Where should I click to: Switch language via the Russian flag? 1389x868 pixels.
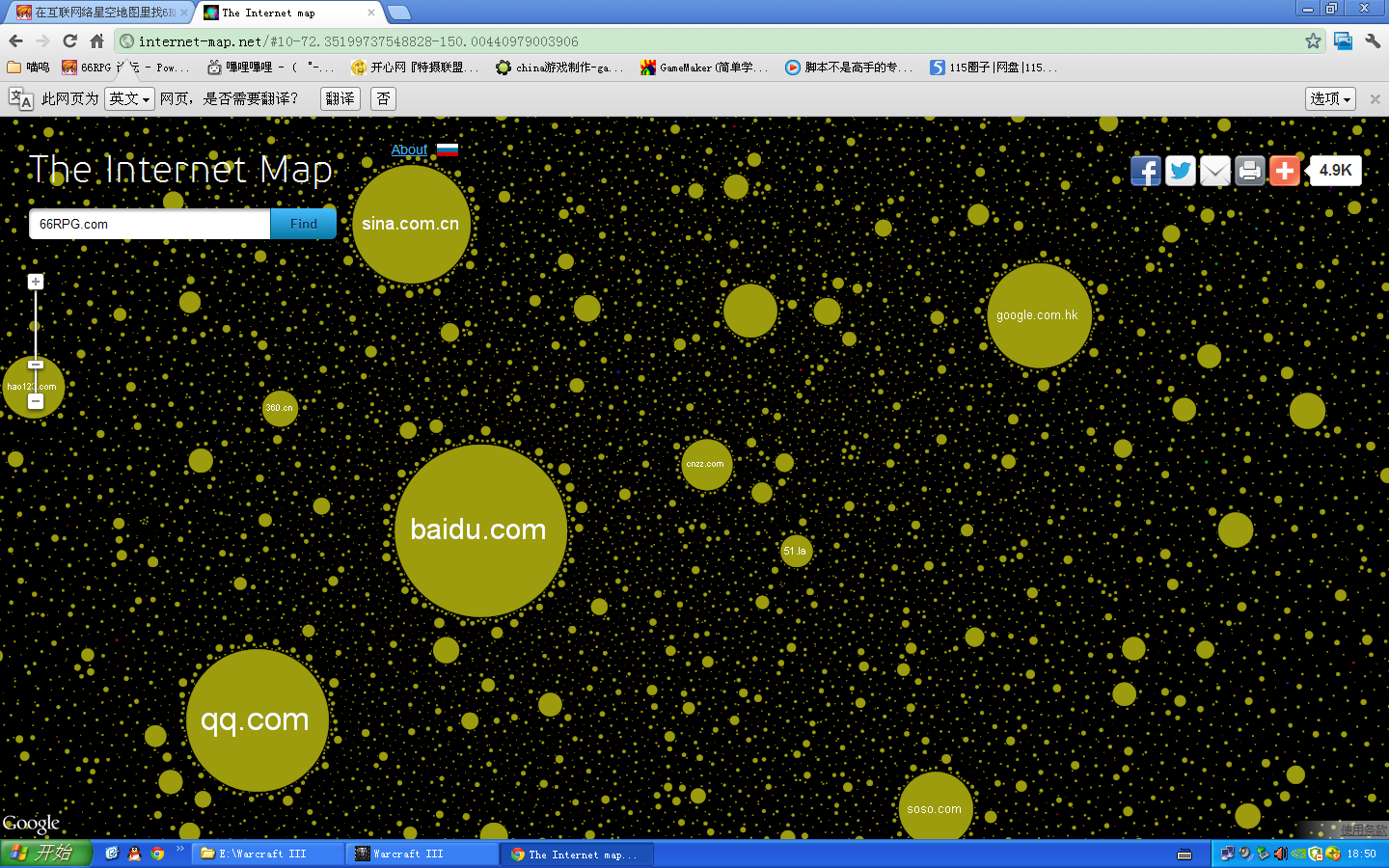coord(448,149)
